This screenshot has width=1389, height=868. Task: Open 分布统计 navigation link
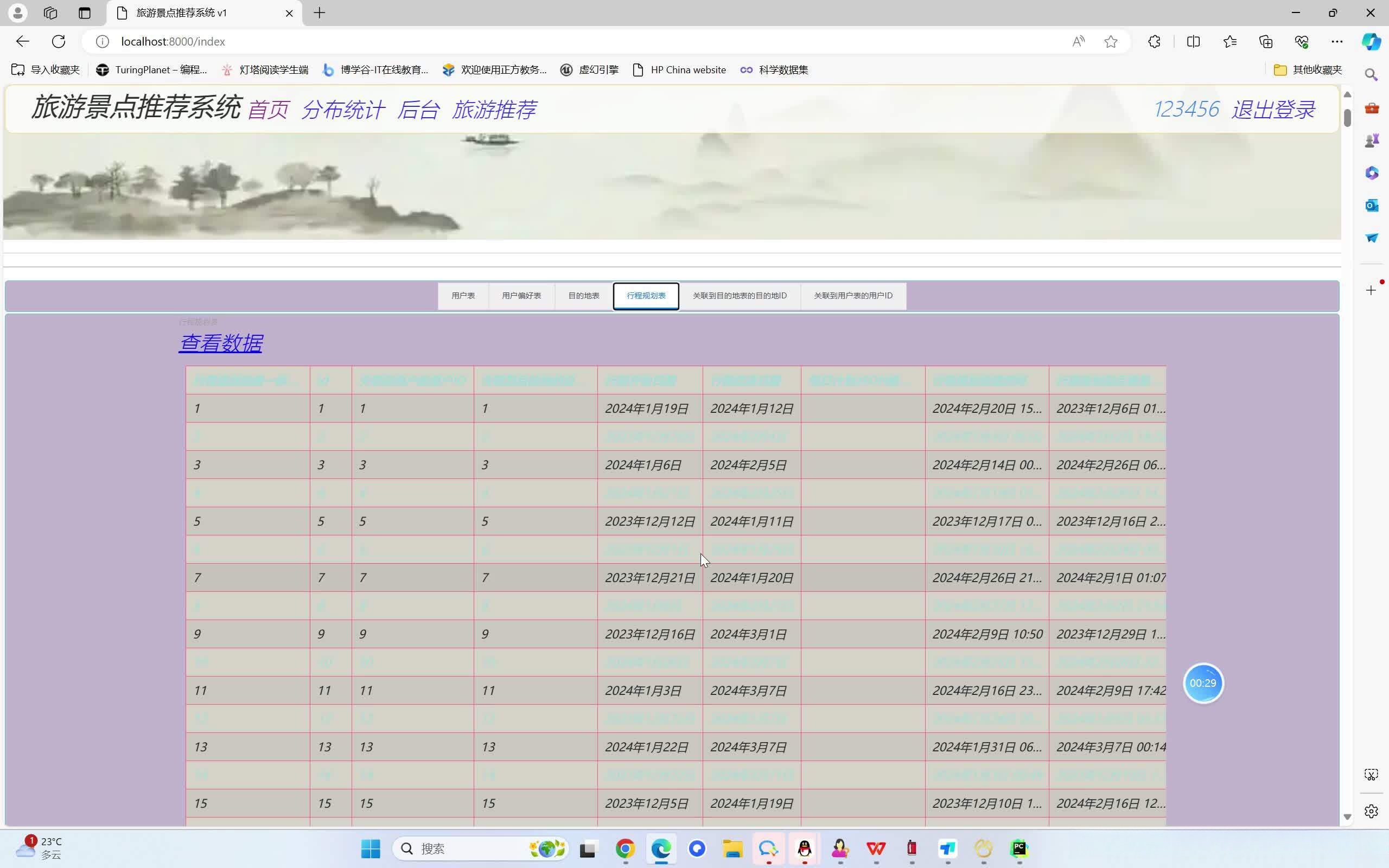pos(343,110)
